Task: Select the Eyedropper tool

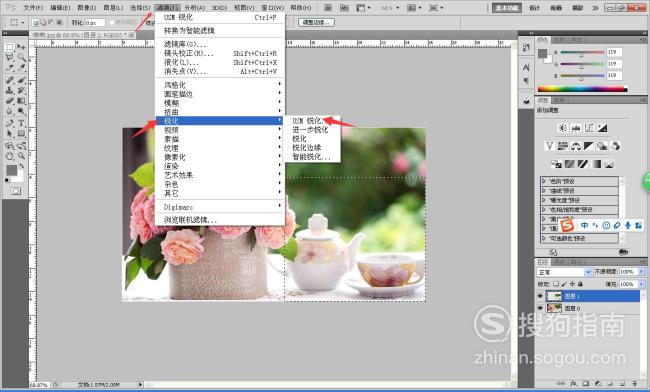Action: pyautogui.click(x=21, y=68)
